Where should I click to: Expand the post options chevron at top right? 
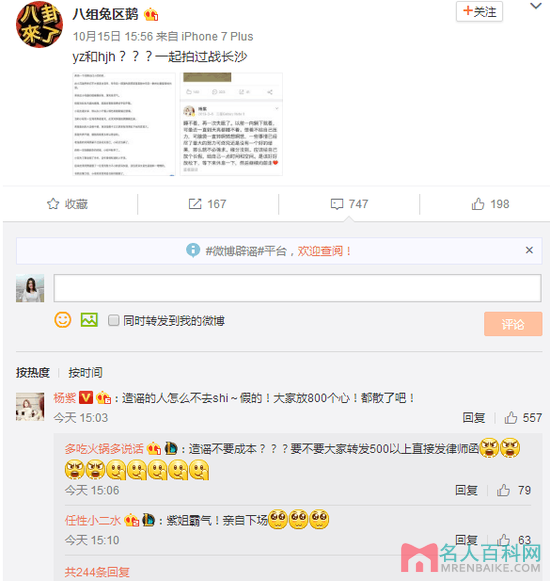tap(536, 6)
